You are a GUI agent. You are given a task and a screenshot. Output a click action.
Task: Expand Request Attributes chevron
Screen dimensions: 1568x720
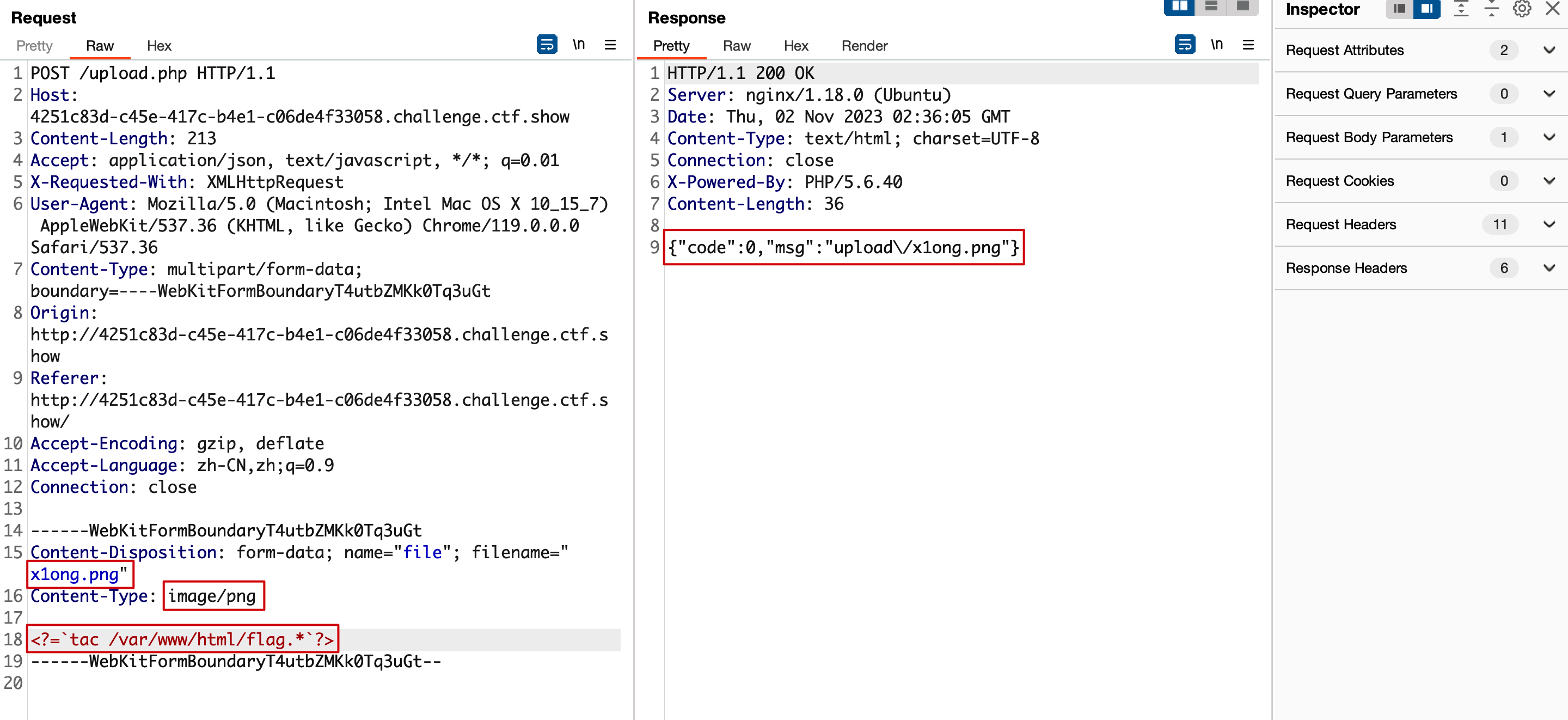(1549, 50)
